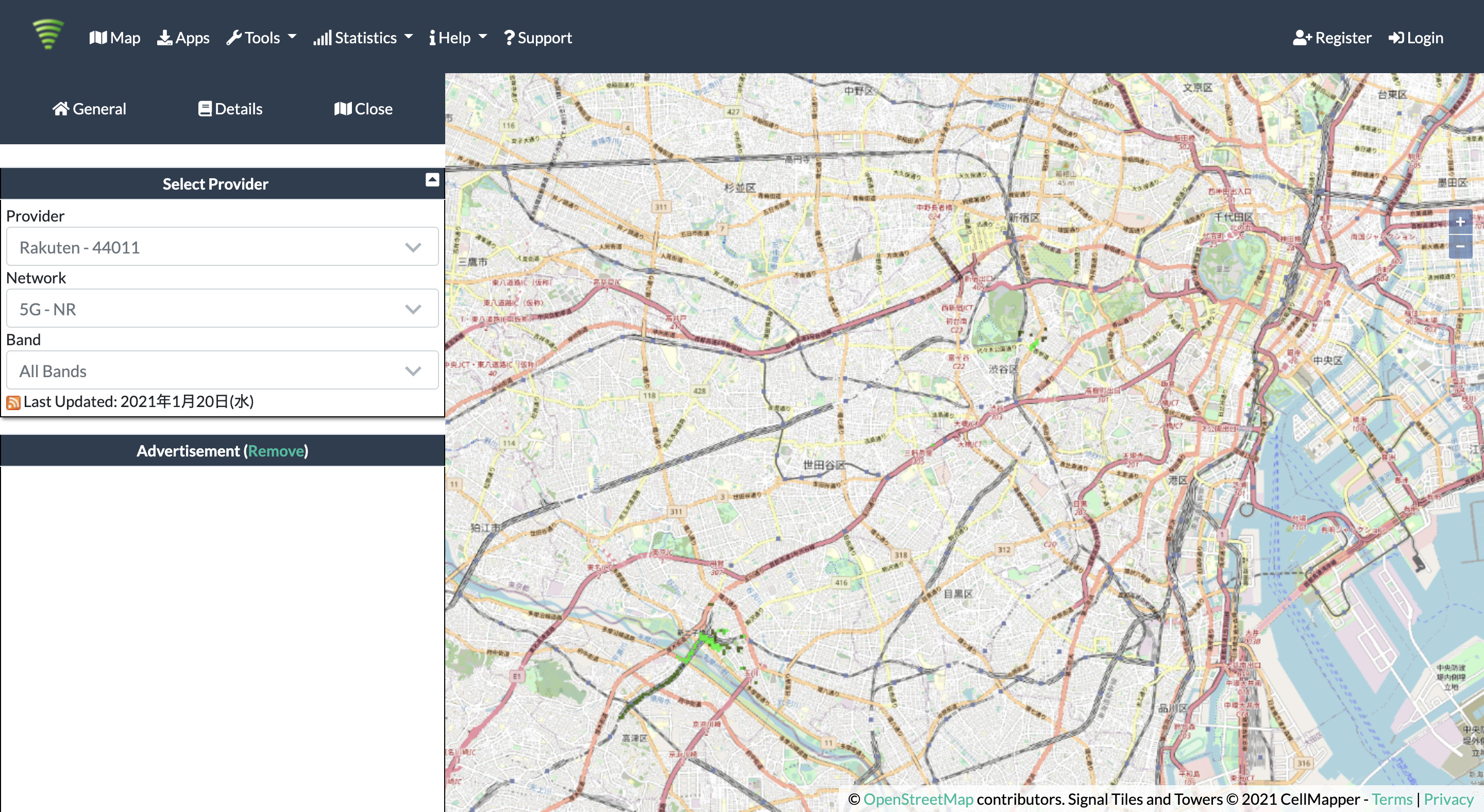
Task: Open the Network dropdown showing 5G - NR
Action: click(223, 309)
